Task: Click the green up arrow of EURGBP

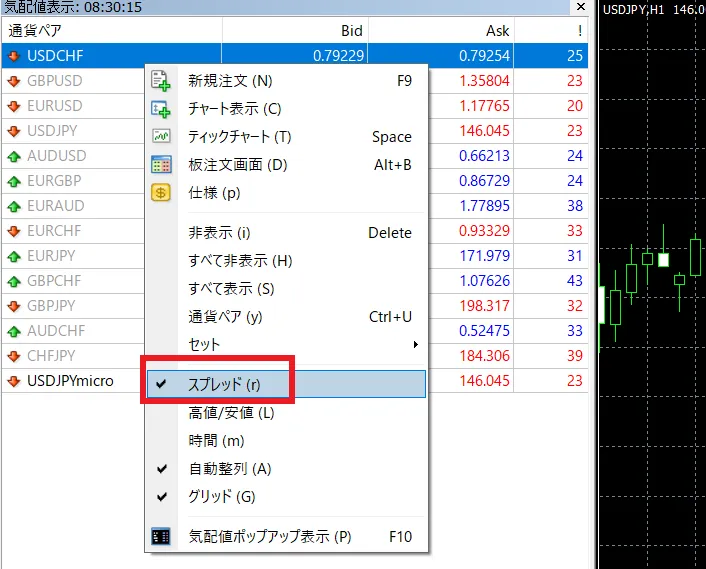Action: pyautogui.click(x=14, y=181)
